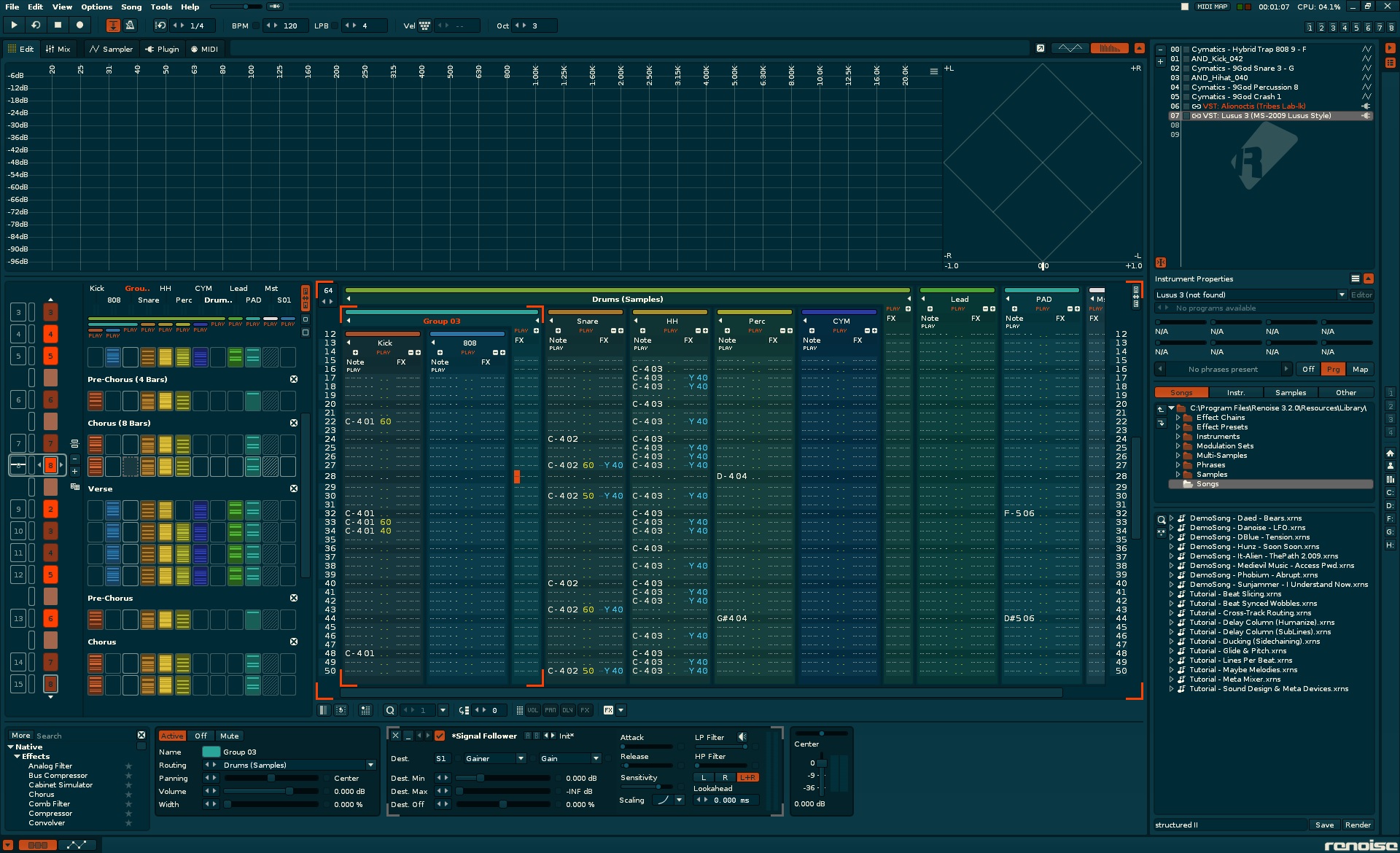
Task: Select scope waveform view icon
Action: 1070,48
